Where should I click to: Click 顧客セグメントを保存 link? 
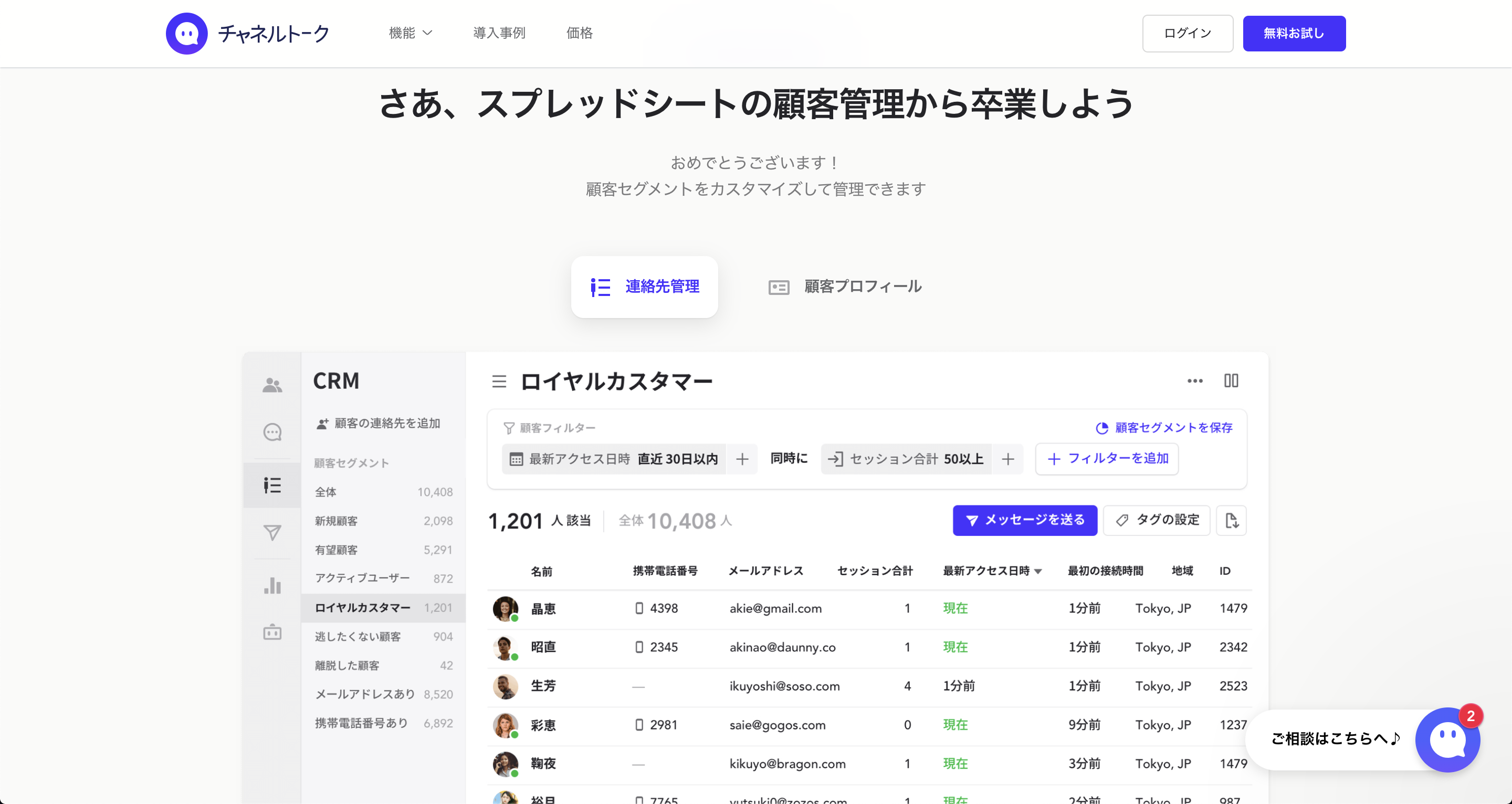[1164, 428]
